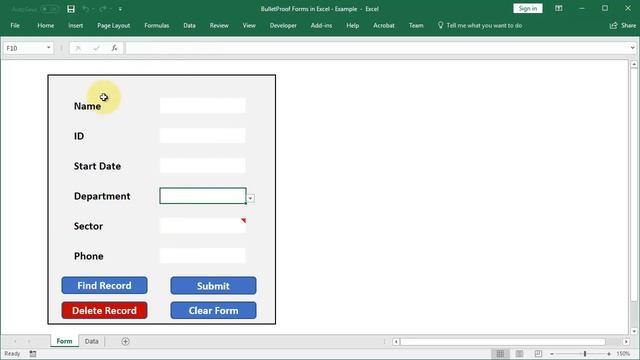Click the vertical scrollbar up arrow
The width and height of the screenshot is (640, 360).
pos(634,64)
